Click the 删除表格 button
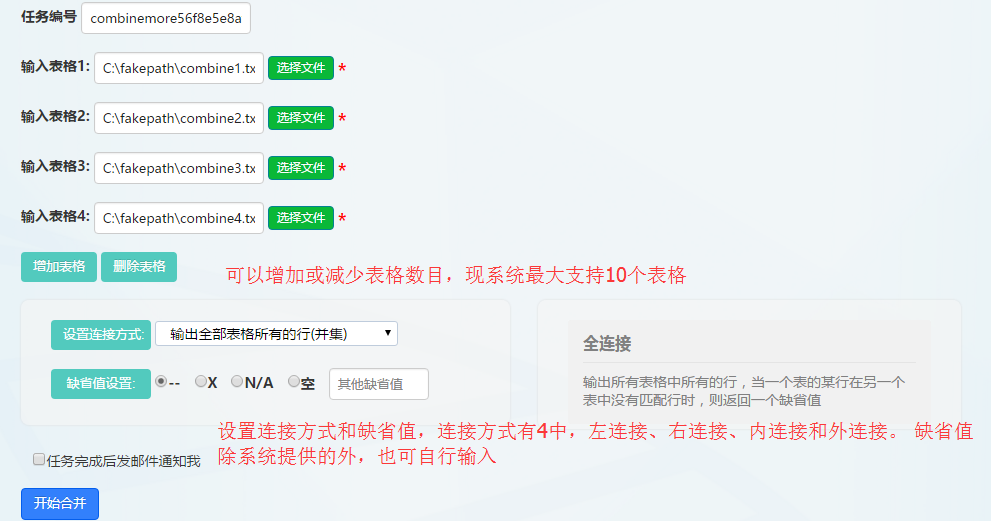Screen dimensions: 991x521 tap(139, 267)
